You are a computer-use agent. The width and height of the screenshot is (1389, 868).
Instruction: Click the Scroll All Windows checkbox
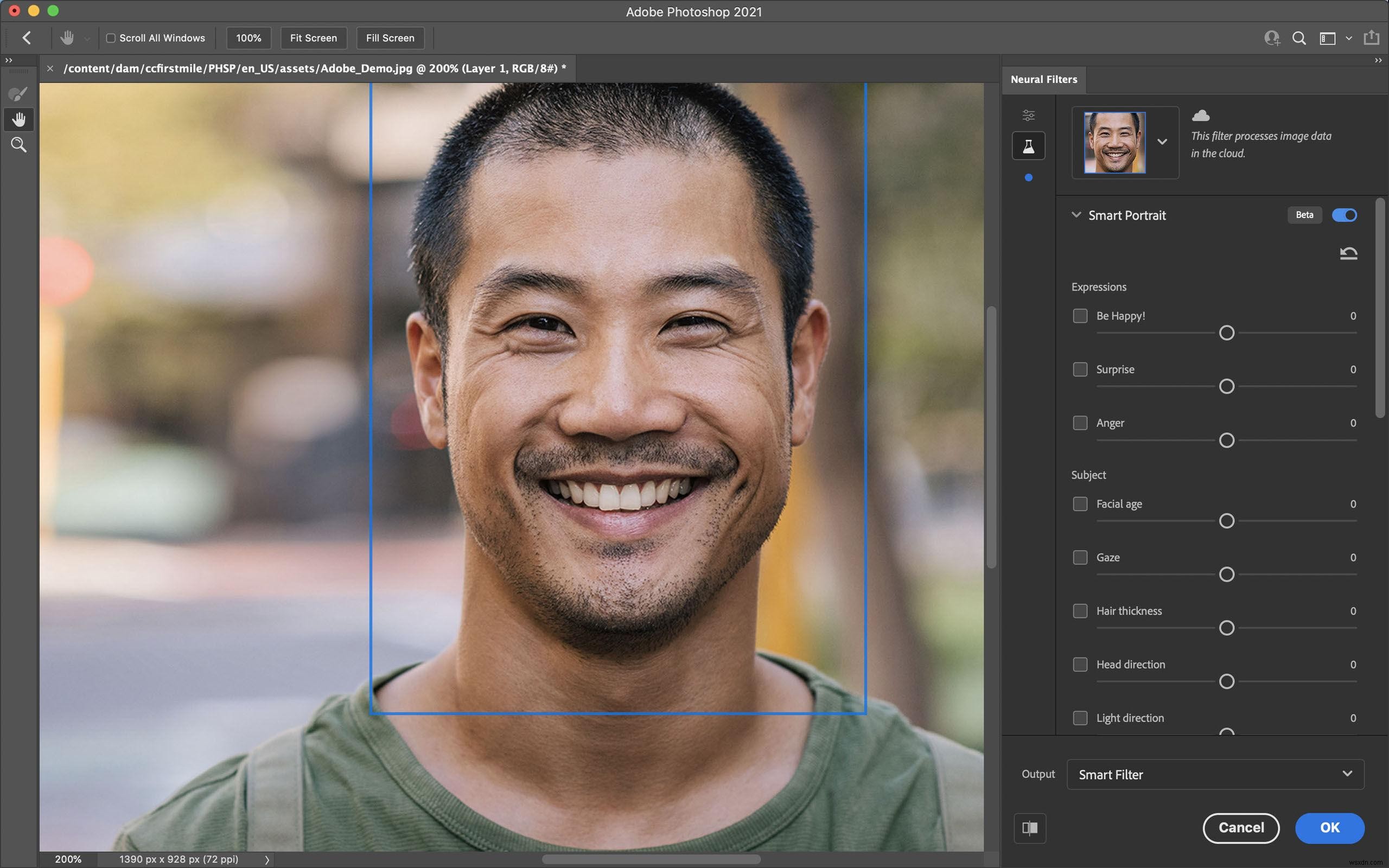coord(109,38)
